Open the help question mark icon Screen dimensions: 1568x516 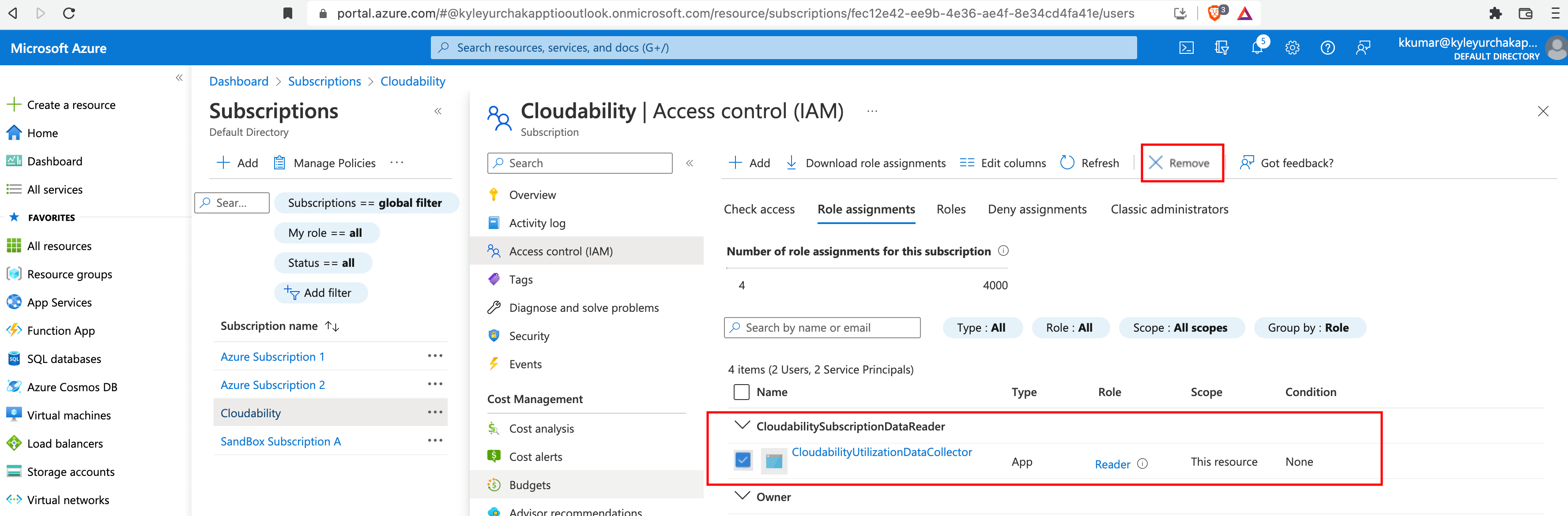coord(1327,48)
